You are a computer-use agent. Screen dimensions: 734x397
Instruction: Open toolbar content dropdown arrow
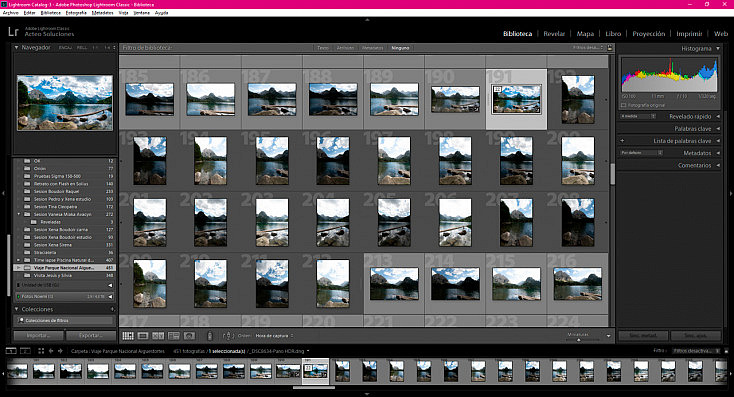point(608,336)
